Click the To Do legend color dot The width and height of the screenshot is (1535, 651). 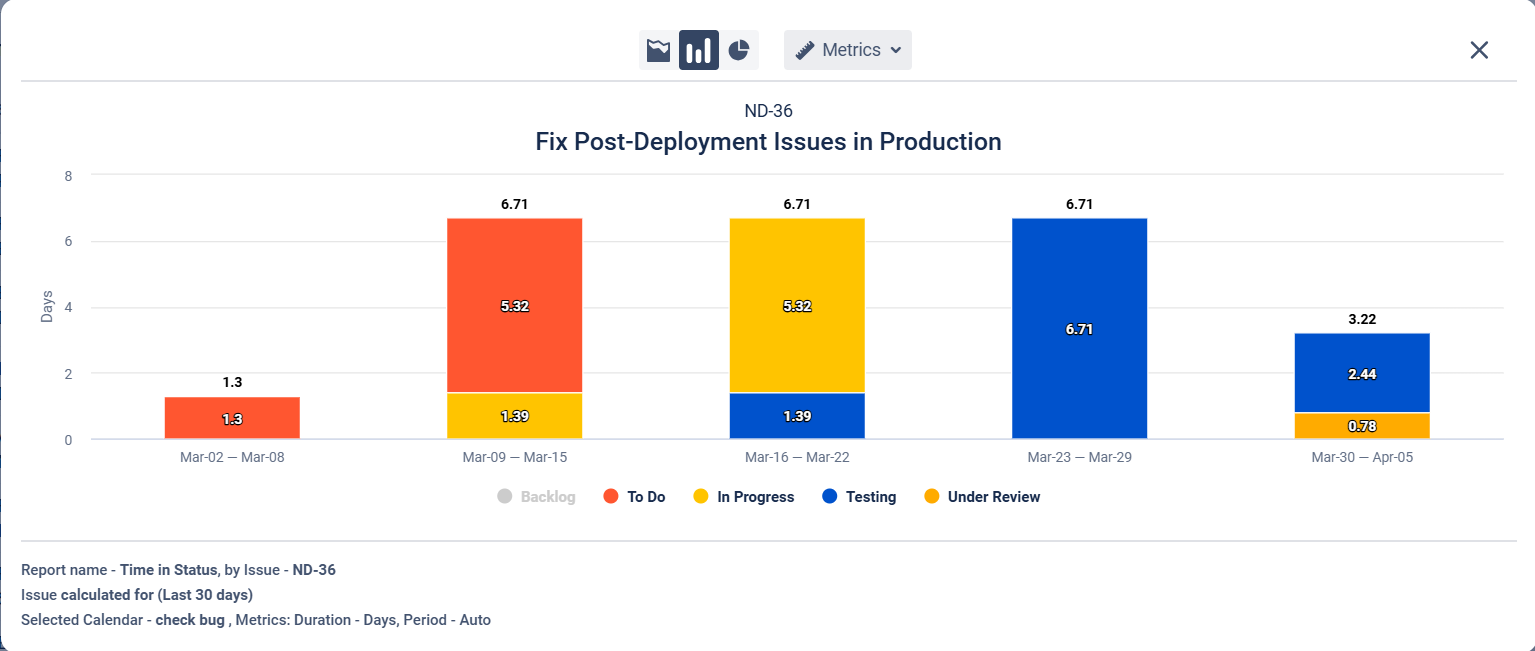tap(611, 497)
